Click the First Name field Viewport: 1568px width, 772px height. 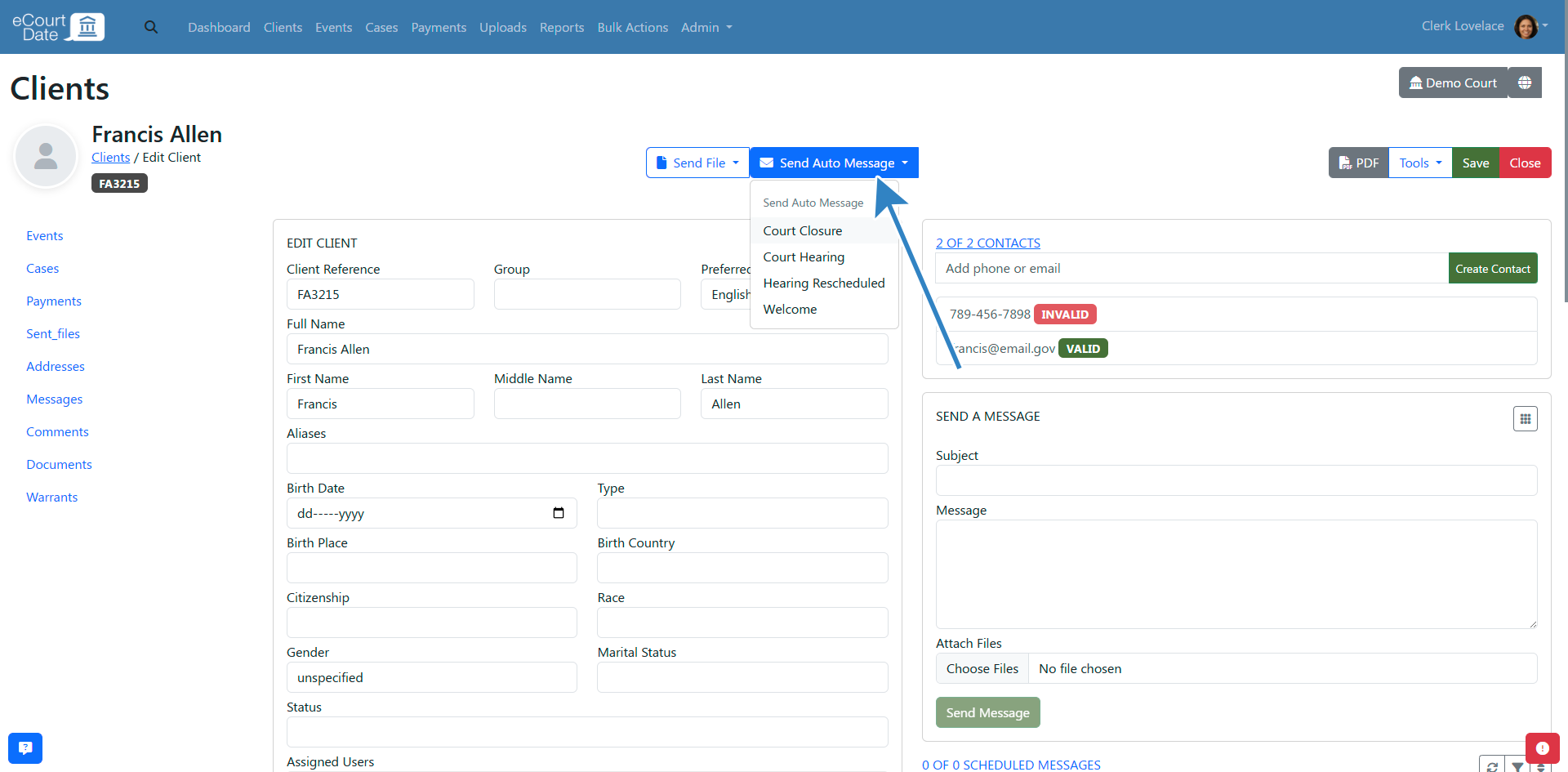(380, 404)
